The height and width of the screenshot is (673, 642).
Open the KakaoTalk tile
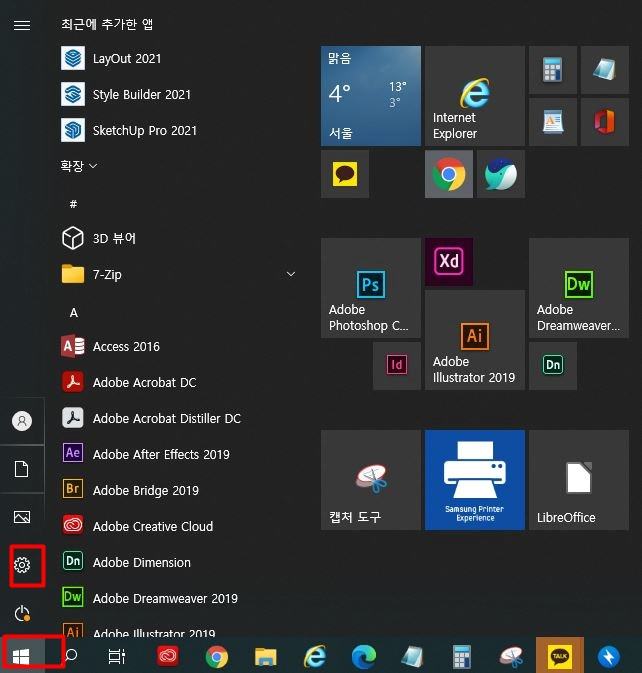point(345,174)
